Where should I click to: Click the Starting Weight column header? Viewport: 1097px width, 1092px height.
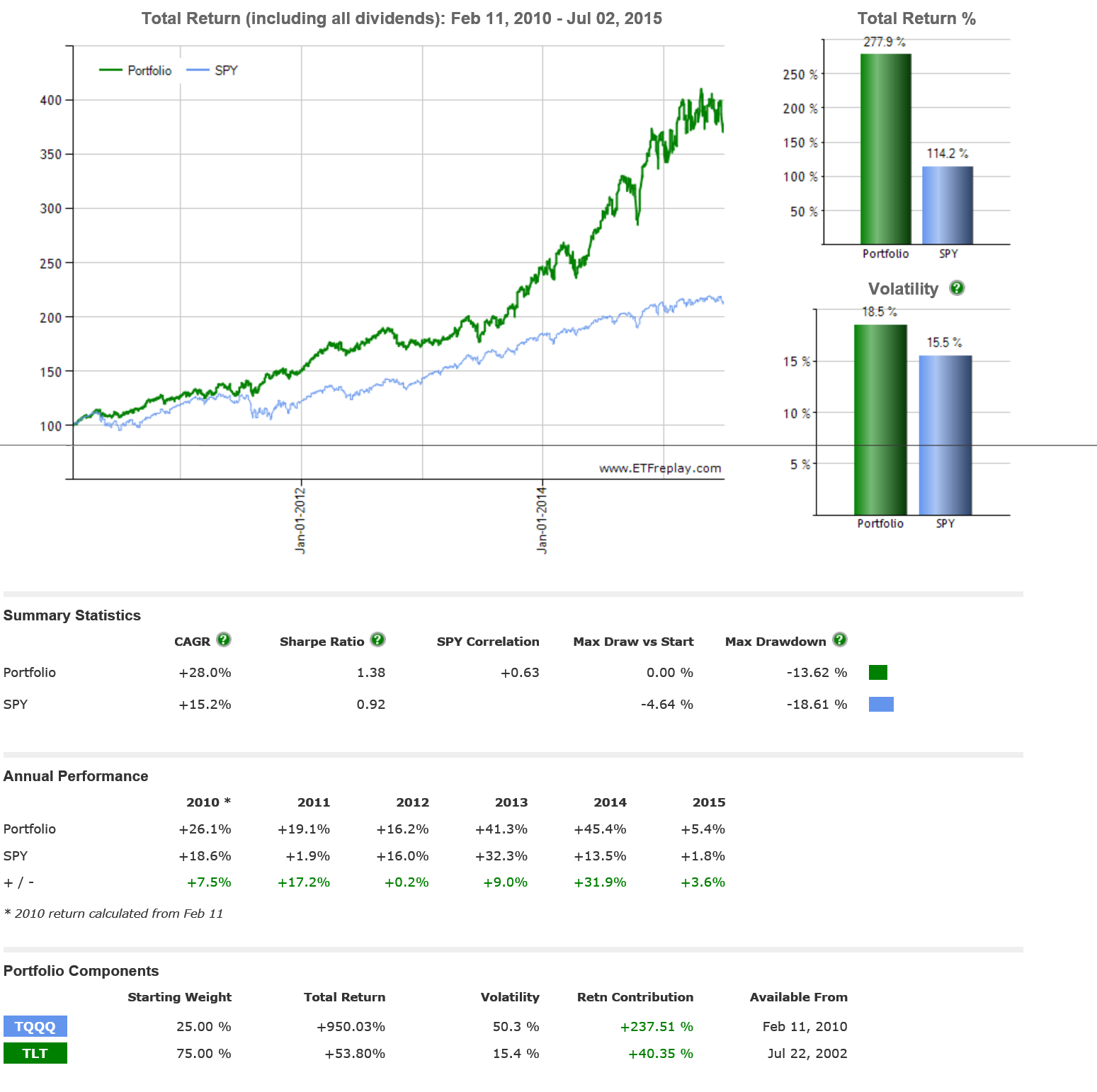coord(179,997)
